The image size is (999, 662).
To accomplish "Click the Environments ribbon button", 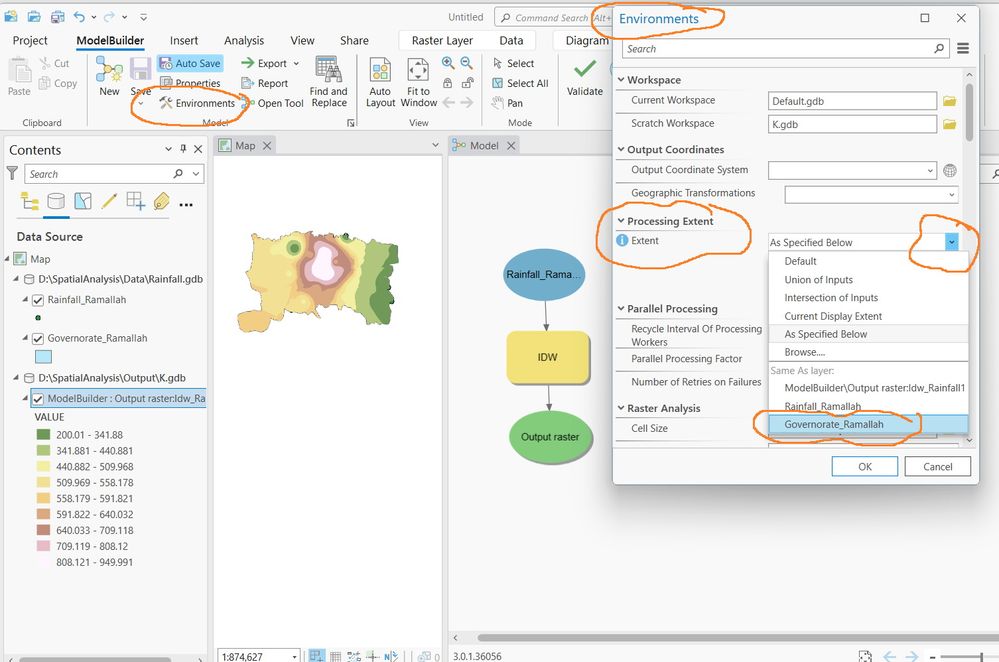I will (x=198, y=103).
